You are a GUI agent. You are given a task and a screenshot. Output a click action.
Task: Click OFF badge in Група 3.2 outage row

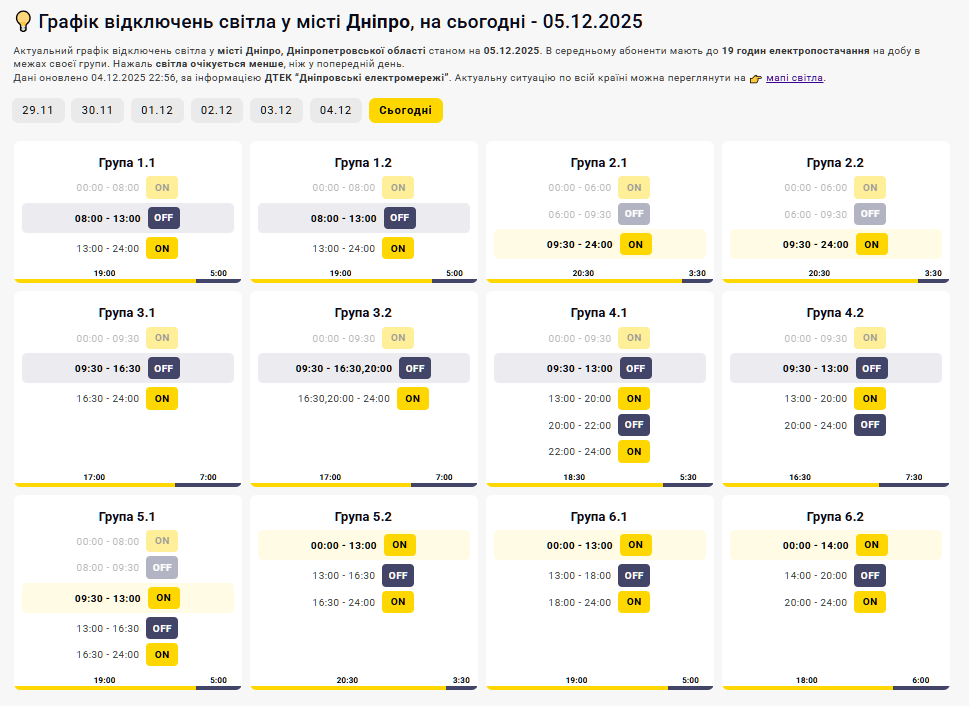click(x=415, y=368)
